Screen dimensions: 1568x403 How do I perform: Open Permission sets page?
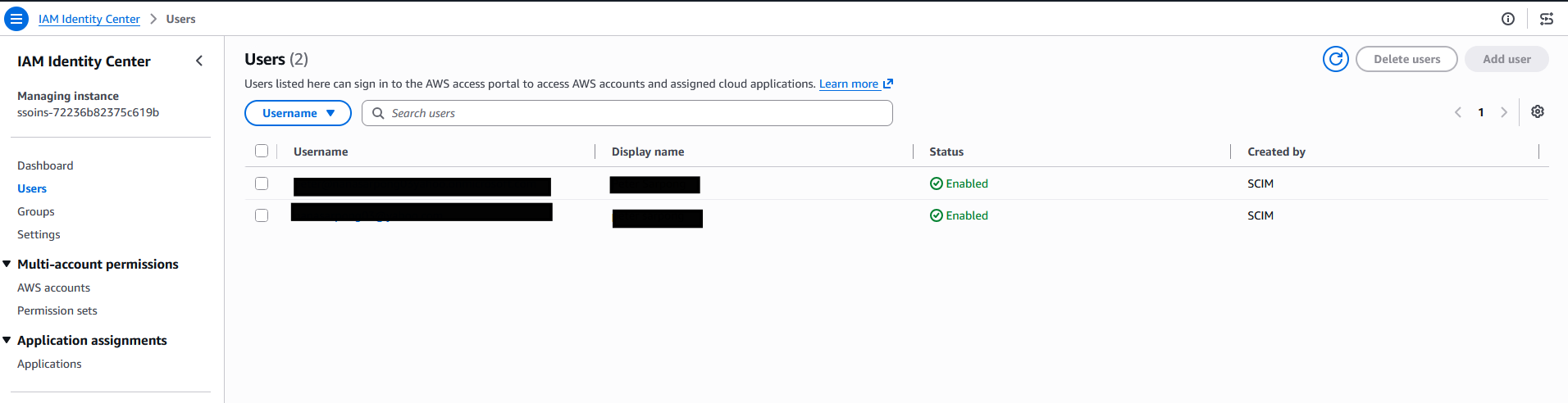pyautogui.click(x=57, y=310)
